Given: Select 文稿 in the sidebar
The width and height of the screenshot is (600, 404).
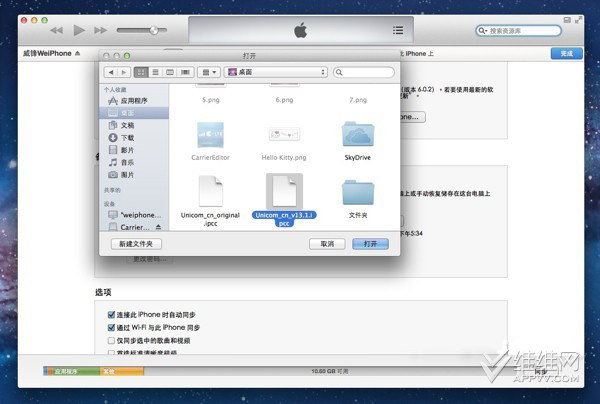Looking at the screenshot, I should click(x=134, y=125).
